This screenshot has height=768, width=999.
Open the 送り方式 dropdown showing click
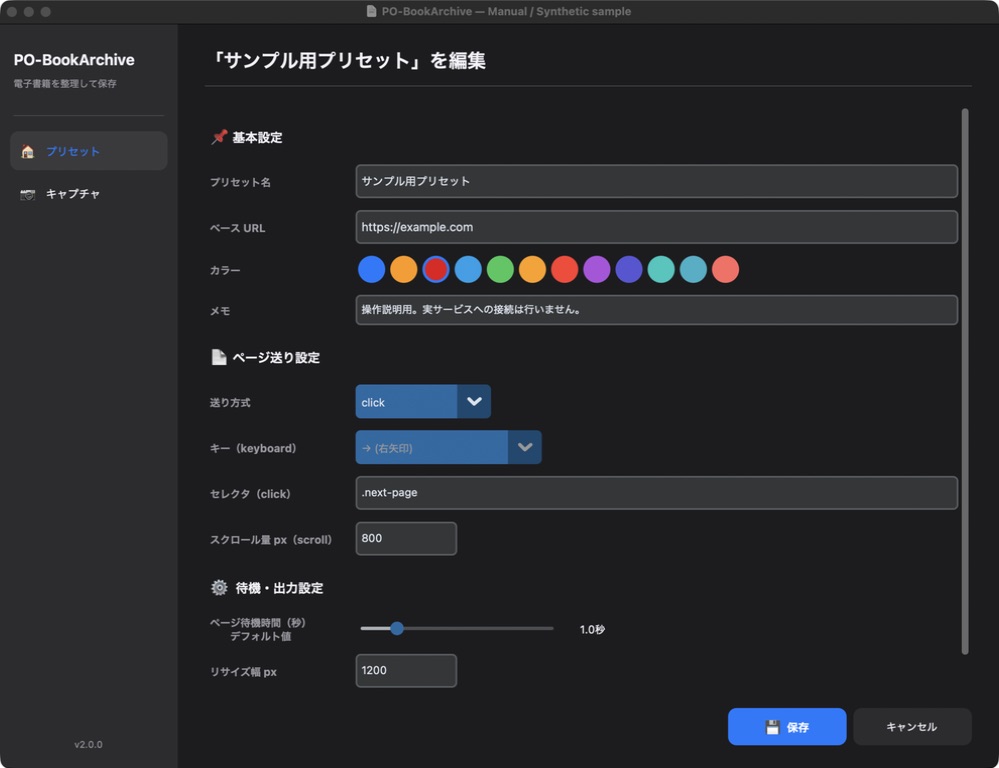click(423, 402)
